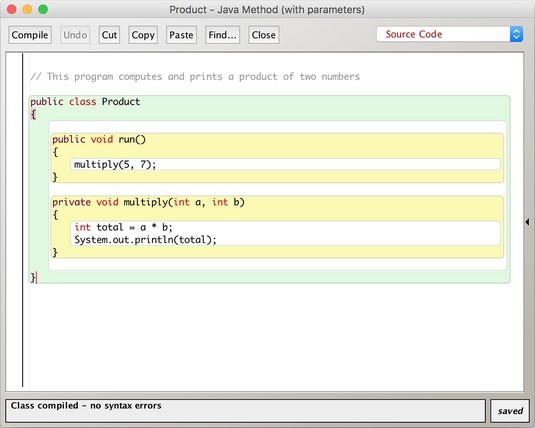Click the 'Class compiled - no syntax errors' status bar

(245, 411)
